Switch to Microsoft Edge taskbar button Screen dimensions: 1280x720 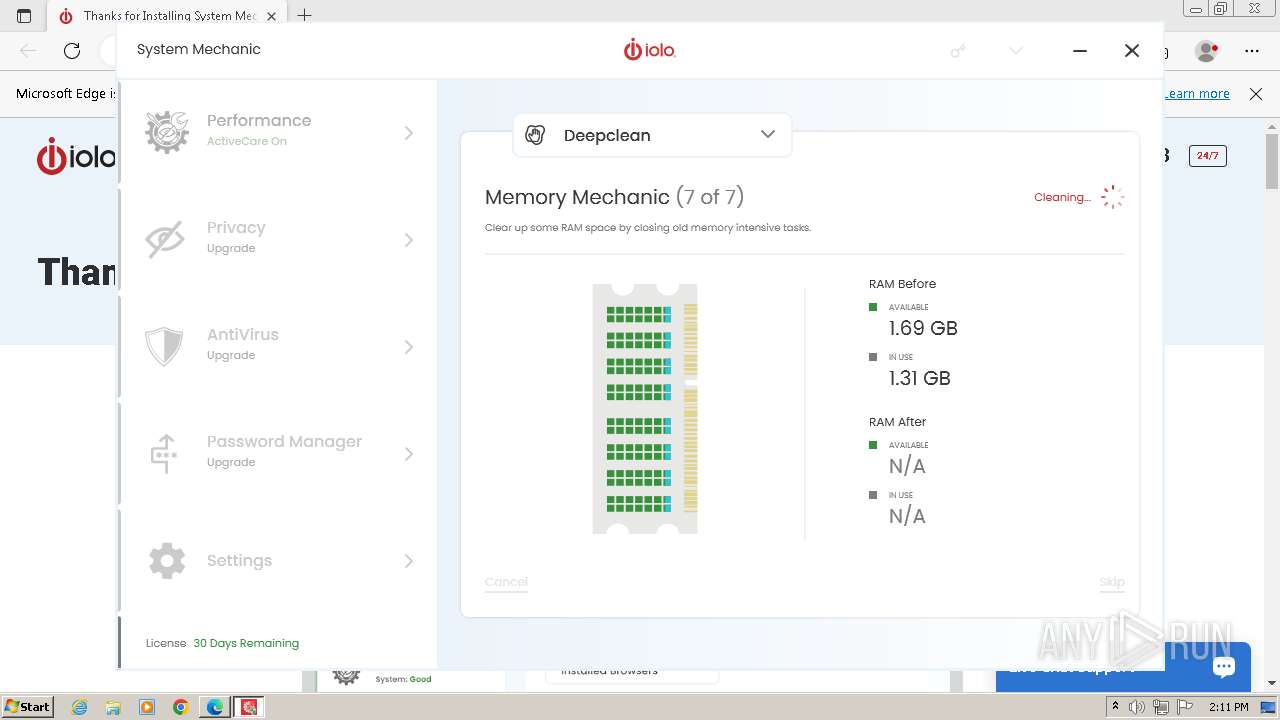(215, 707)
